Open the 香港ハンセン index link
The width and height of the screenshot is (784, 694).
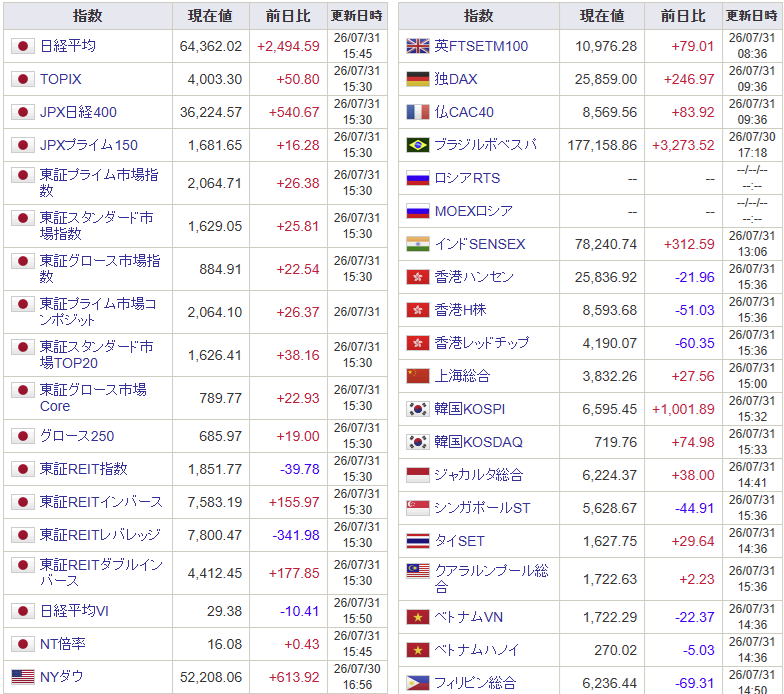click(474, 277)
